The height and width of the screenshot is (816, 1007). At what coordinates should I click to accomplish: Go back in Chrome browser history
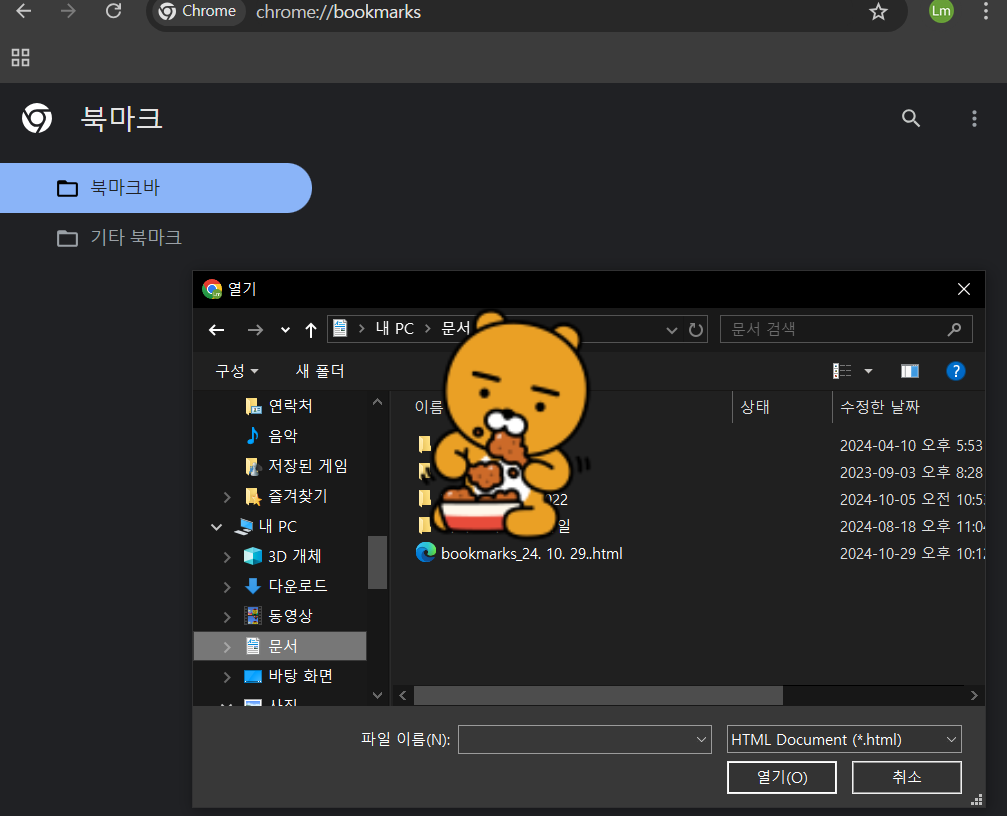click(24, 11)
